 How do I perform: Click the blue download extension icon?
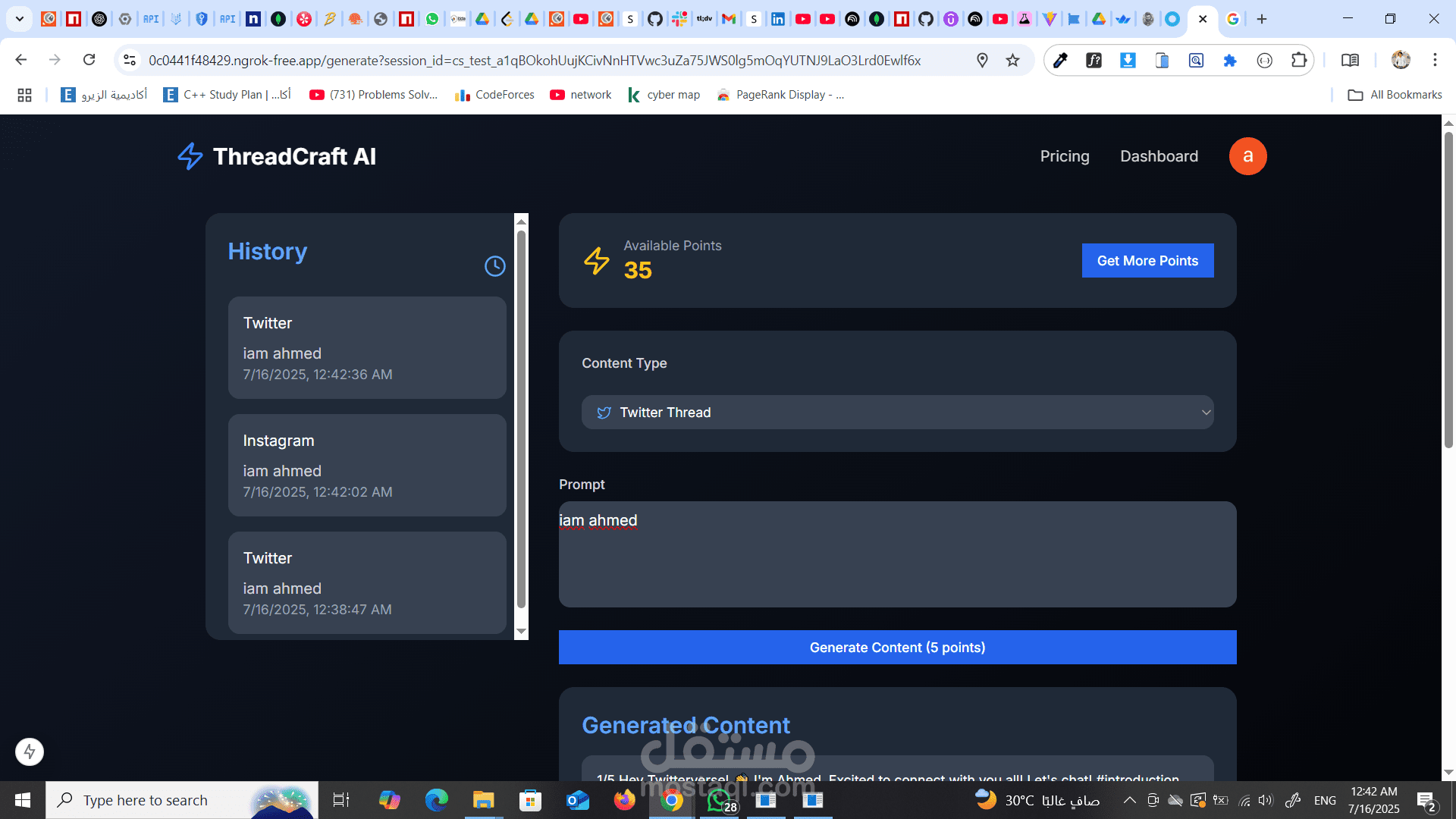[1128, 60]
